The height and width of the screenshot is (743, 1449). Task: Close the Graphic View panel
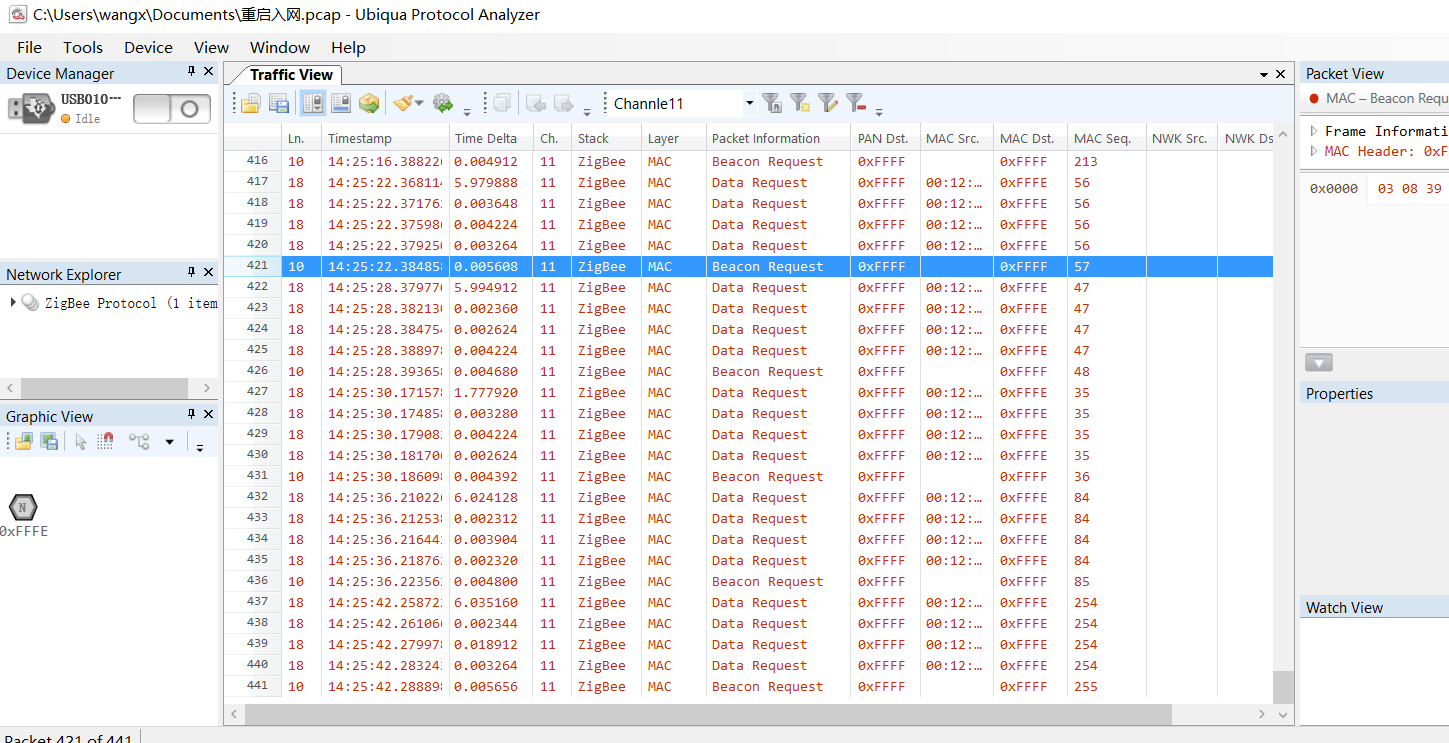click(x=208, y=415)
